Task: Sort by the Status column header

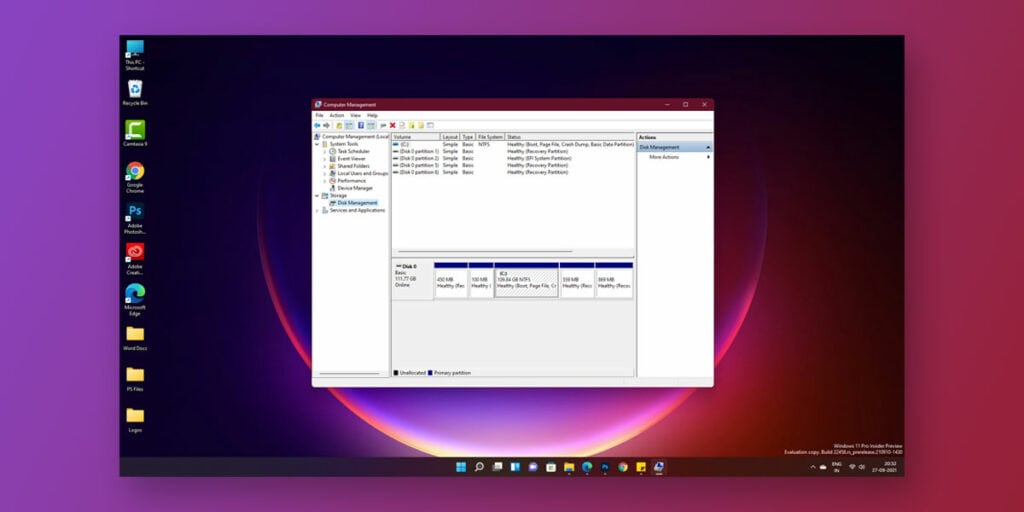Action: coord(569,137)
